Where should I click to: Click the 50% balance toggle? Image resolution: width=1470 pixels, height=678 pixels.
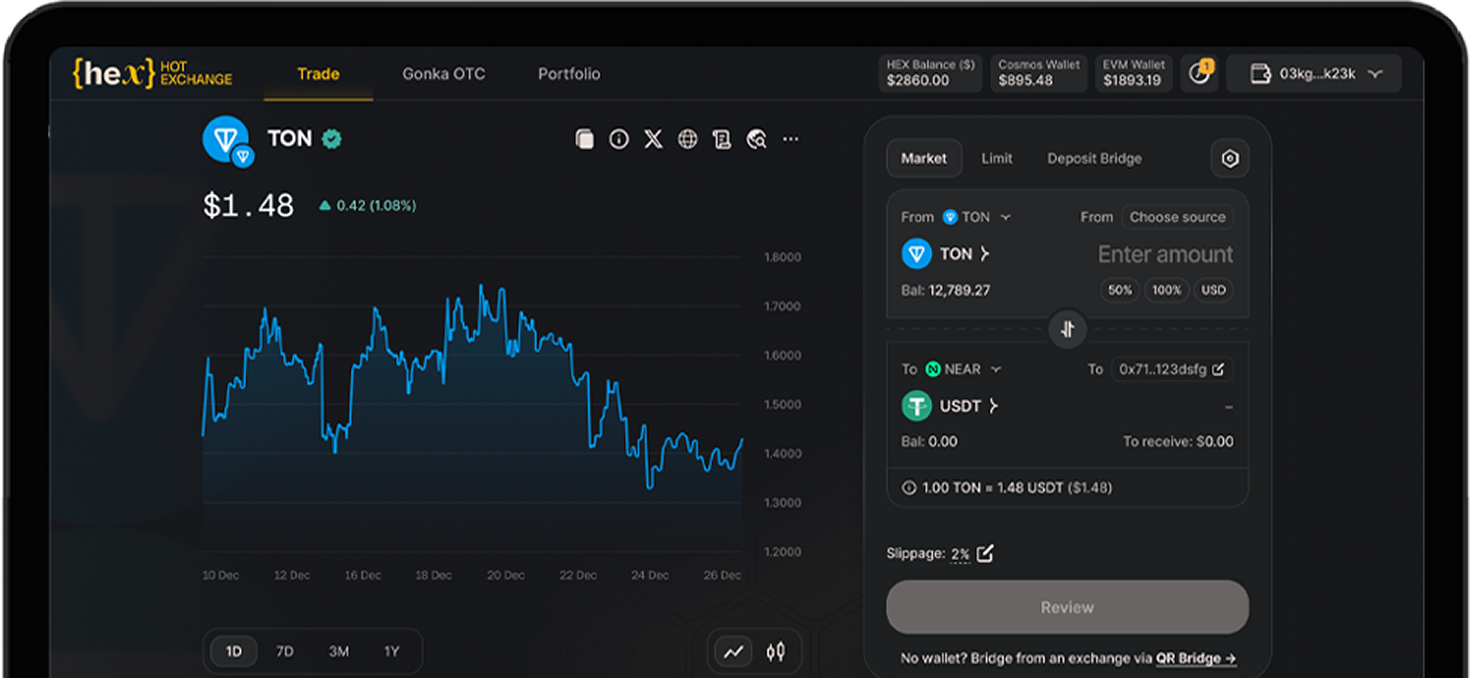point(1120,290)
